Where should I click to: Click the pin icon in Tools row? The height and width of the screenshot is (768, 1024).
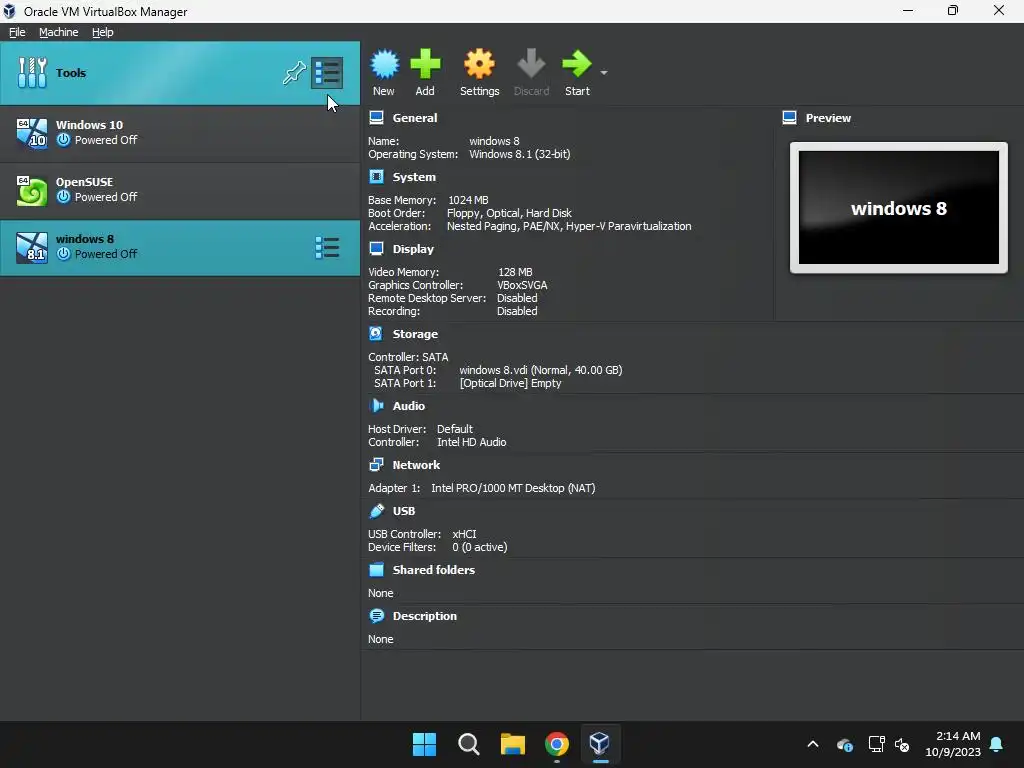pos(294,72)
